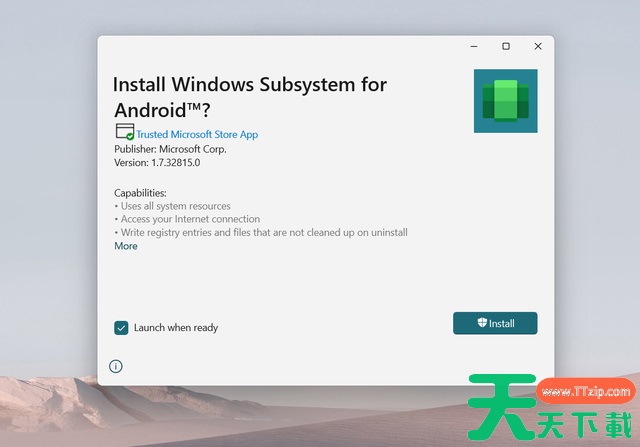
Task: Click the shield icon on the Install button
Action: (x=481, y=323)
